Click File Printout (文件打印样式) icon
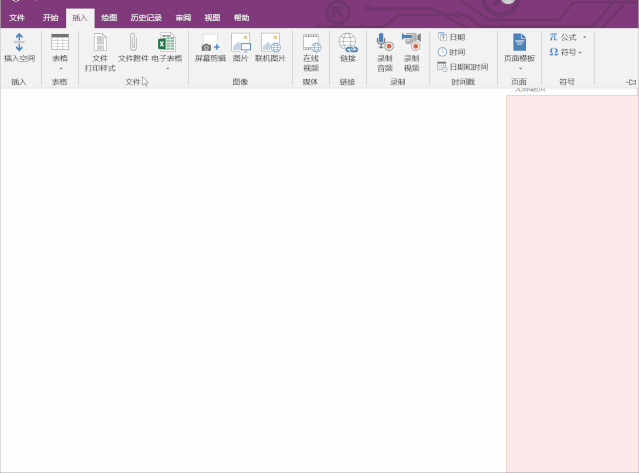 pos(100,51)
